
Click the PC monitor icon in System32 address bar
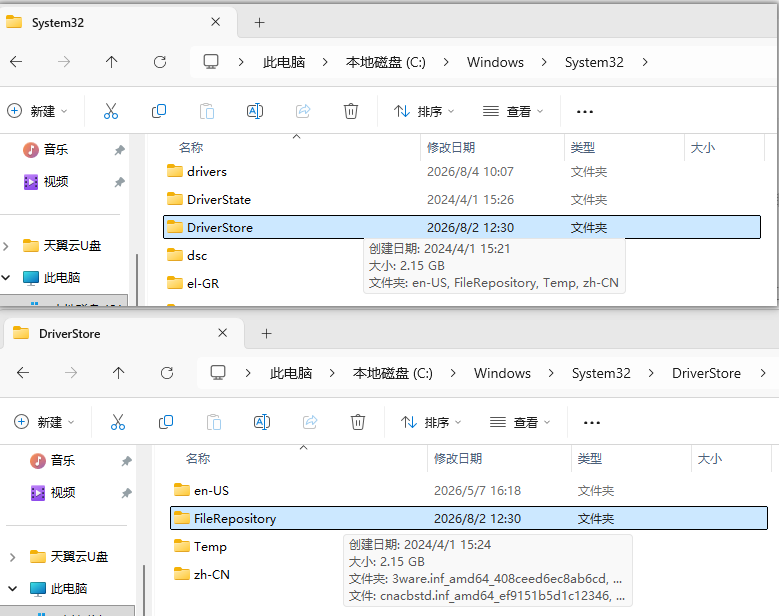click(x=211, y=62)
